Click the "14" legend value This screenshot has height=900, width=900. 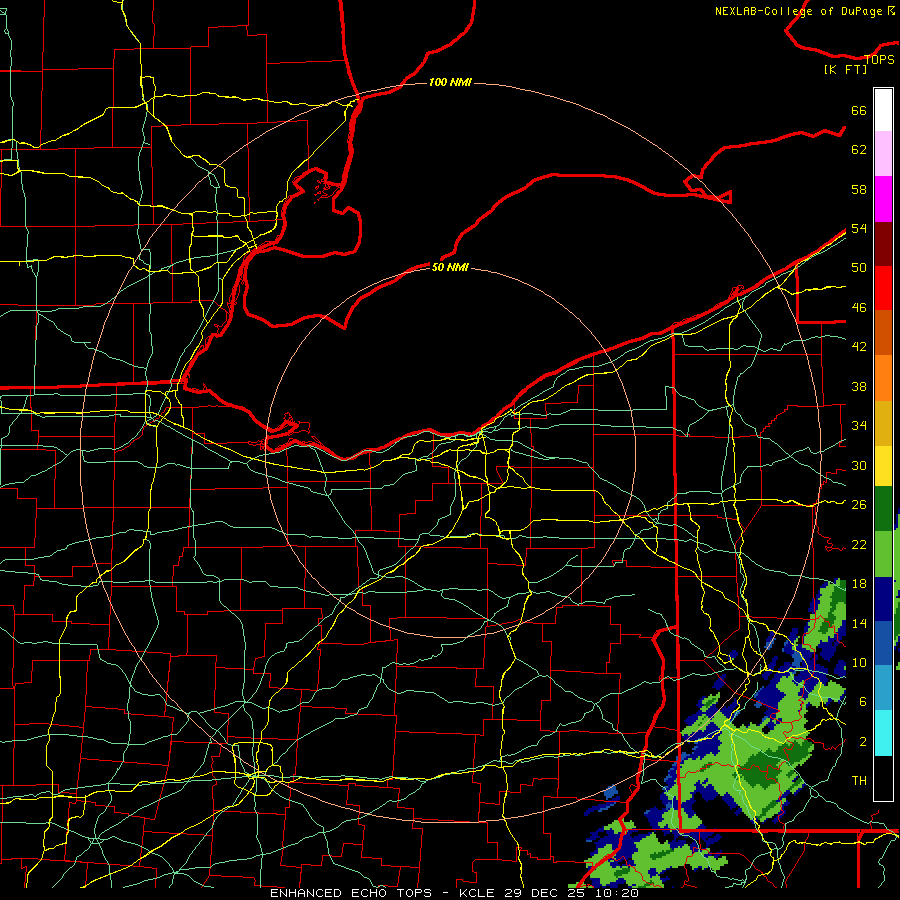859,623
